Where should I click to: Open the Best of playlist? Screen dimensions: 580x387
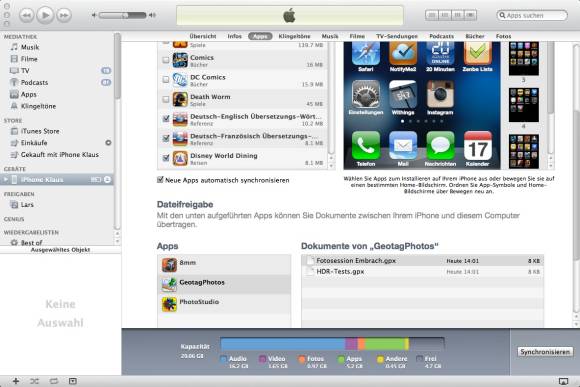[31, 243]
